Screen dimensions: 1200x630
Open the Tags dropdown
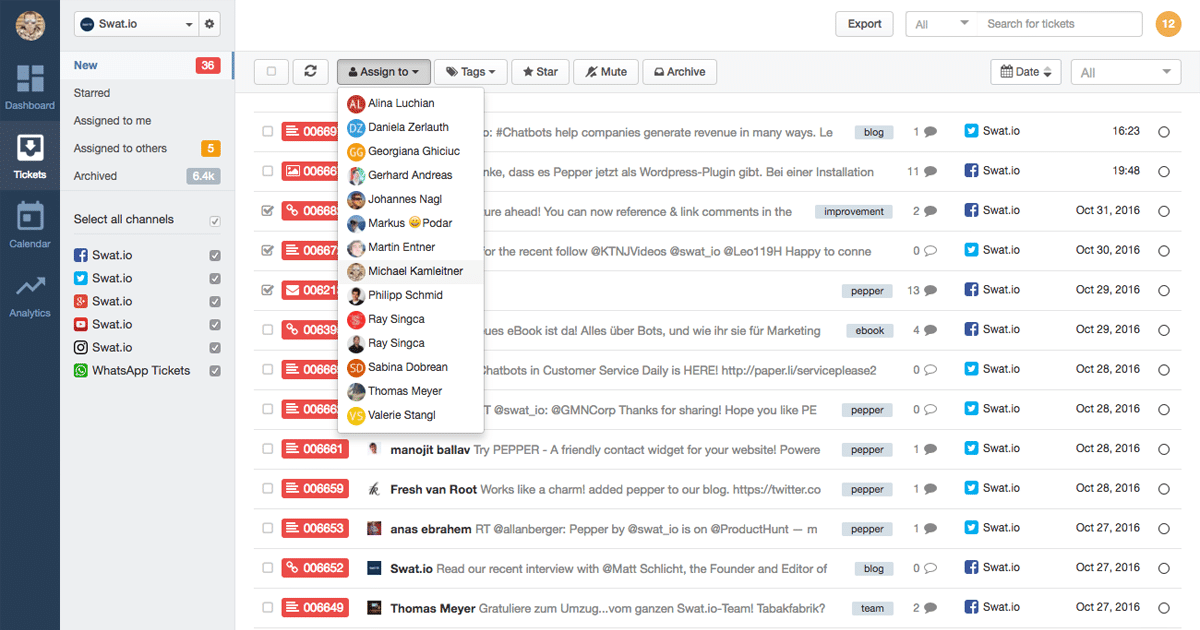click(470, 72)
